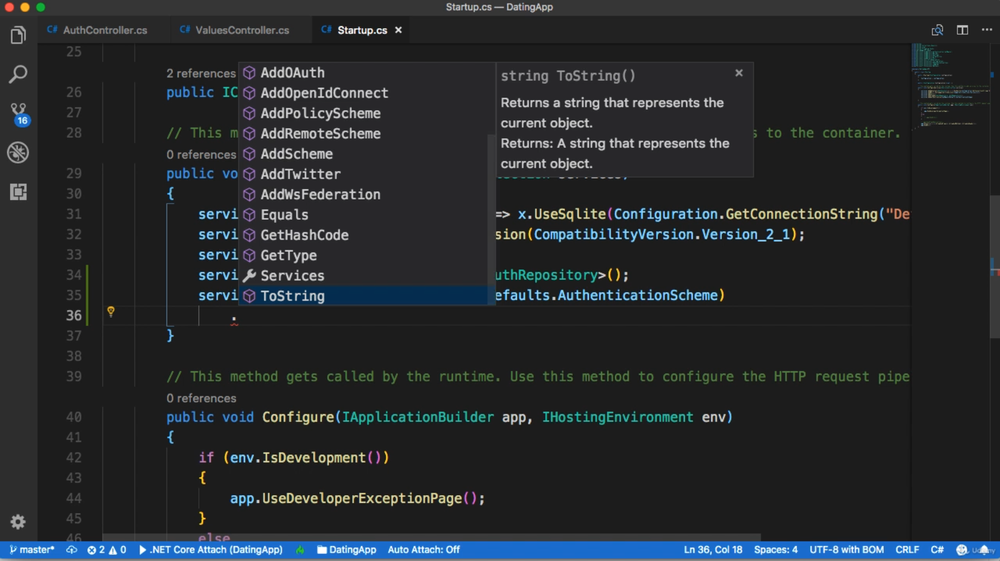Click the lightbulb quick fix icon
This screenshot has width=1000, height=561.
(111, 312)
